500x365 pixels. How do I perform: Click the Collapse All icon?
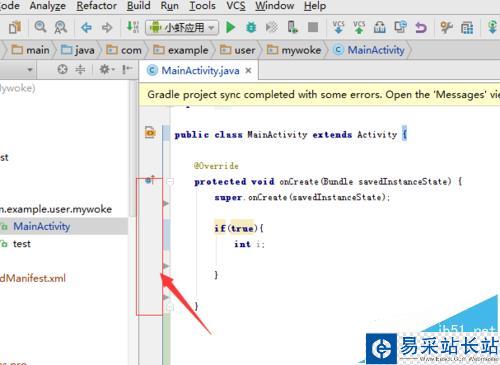click(x=80, y=69)
